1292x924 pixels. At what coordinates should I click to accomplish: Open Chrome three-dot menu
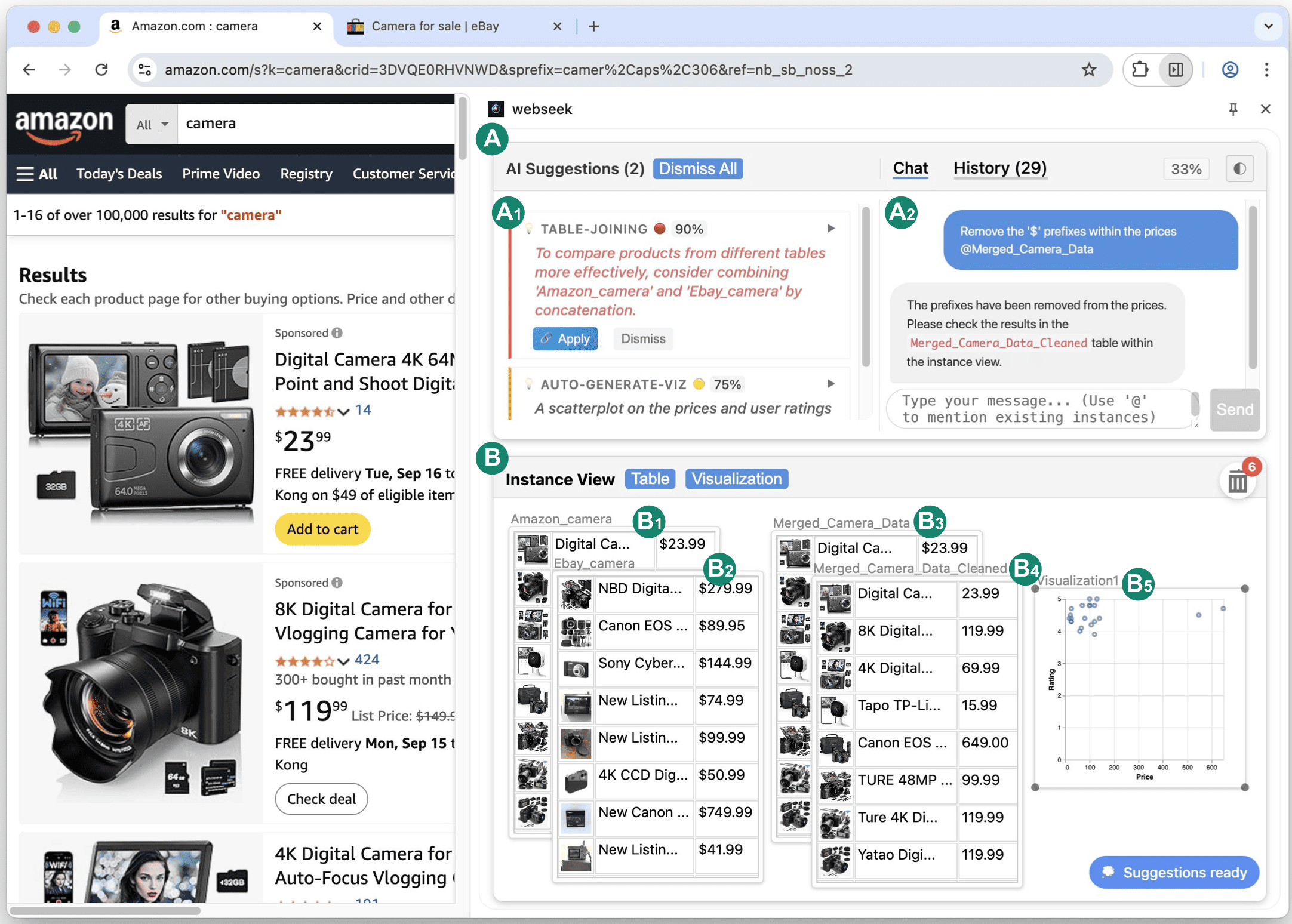coord(1266,70)
